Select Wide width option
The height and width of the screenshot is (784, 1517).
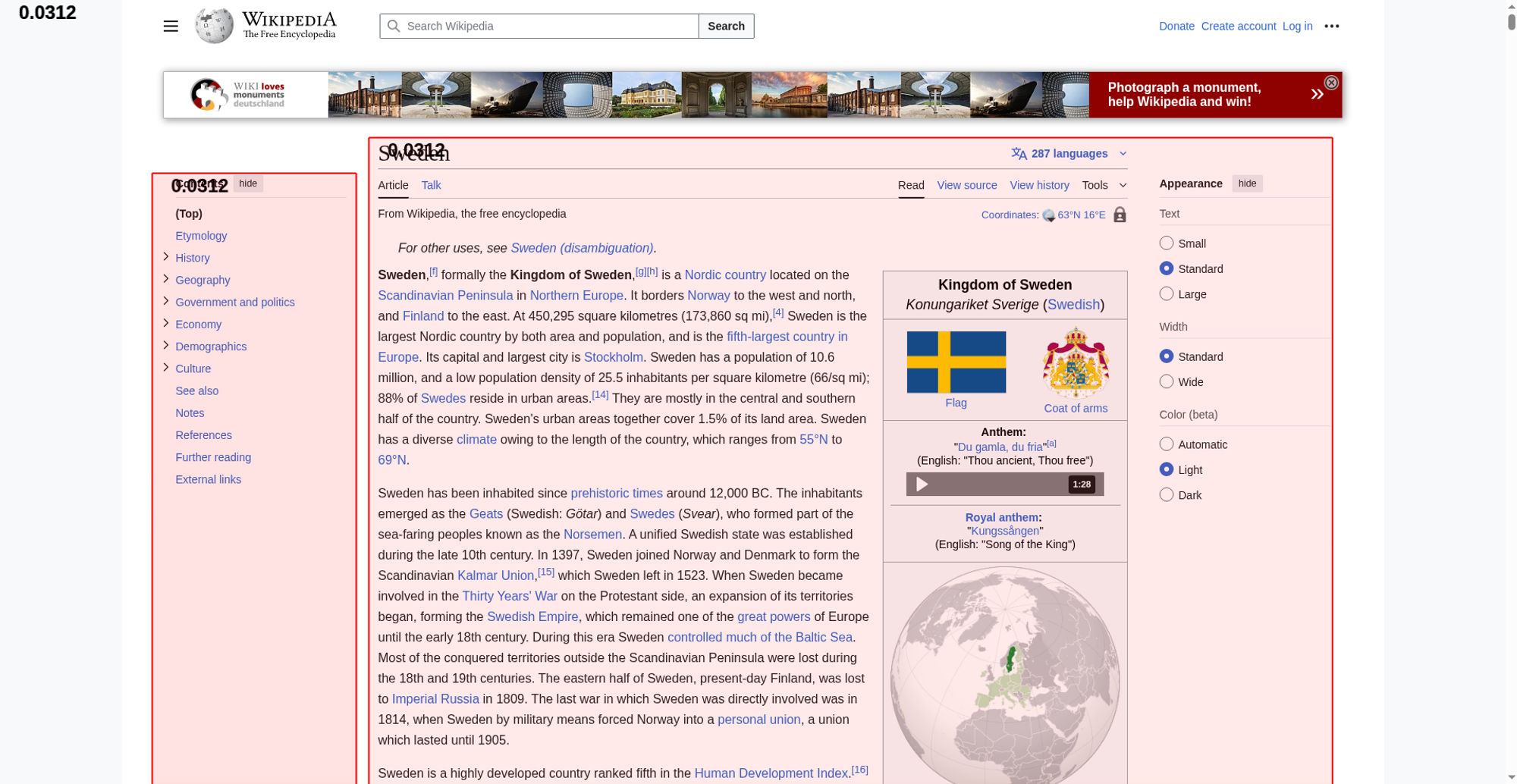coord(1167,381)
